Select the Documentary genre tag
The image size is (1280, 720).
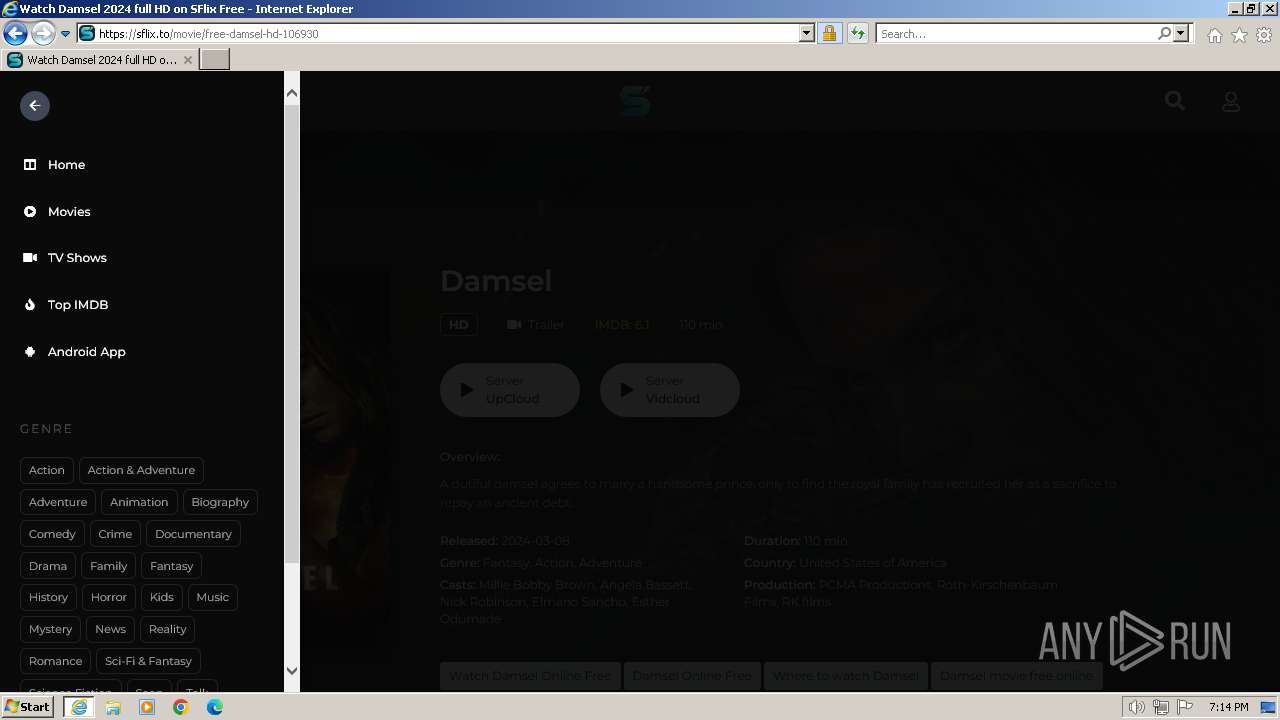tap(193, 534)
